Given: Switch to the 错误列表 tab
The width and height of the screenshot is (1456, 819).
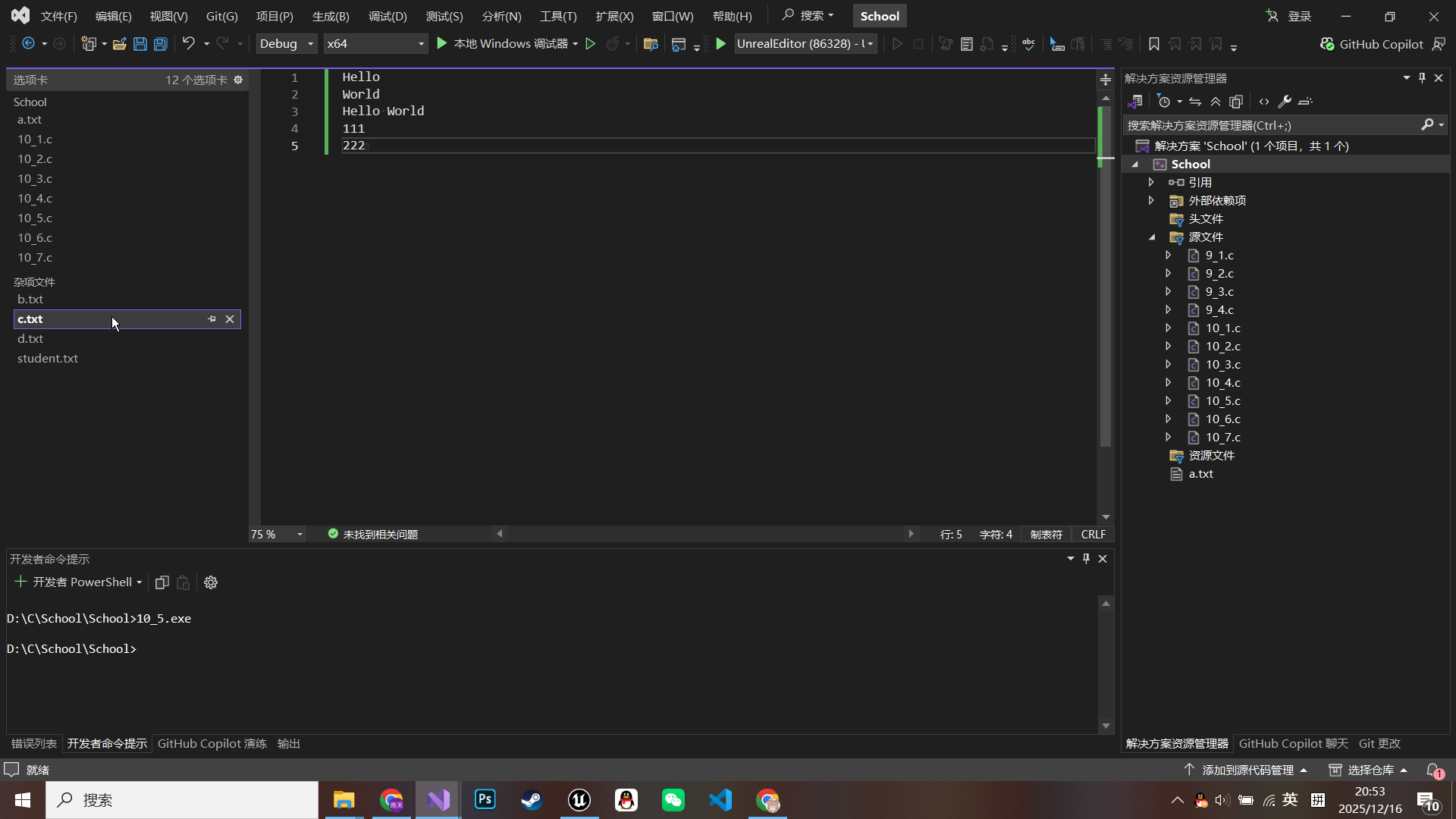Looking at the screenshot, I should pos(33,744).
